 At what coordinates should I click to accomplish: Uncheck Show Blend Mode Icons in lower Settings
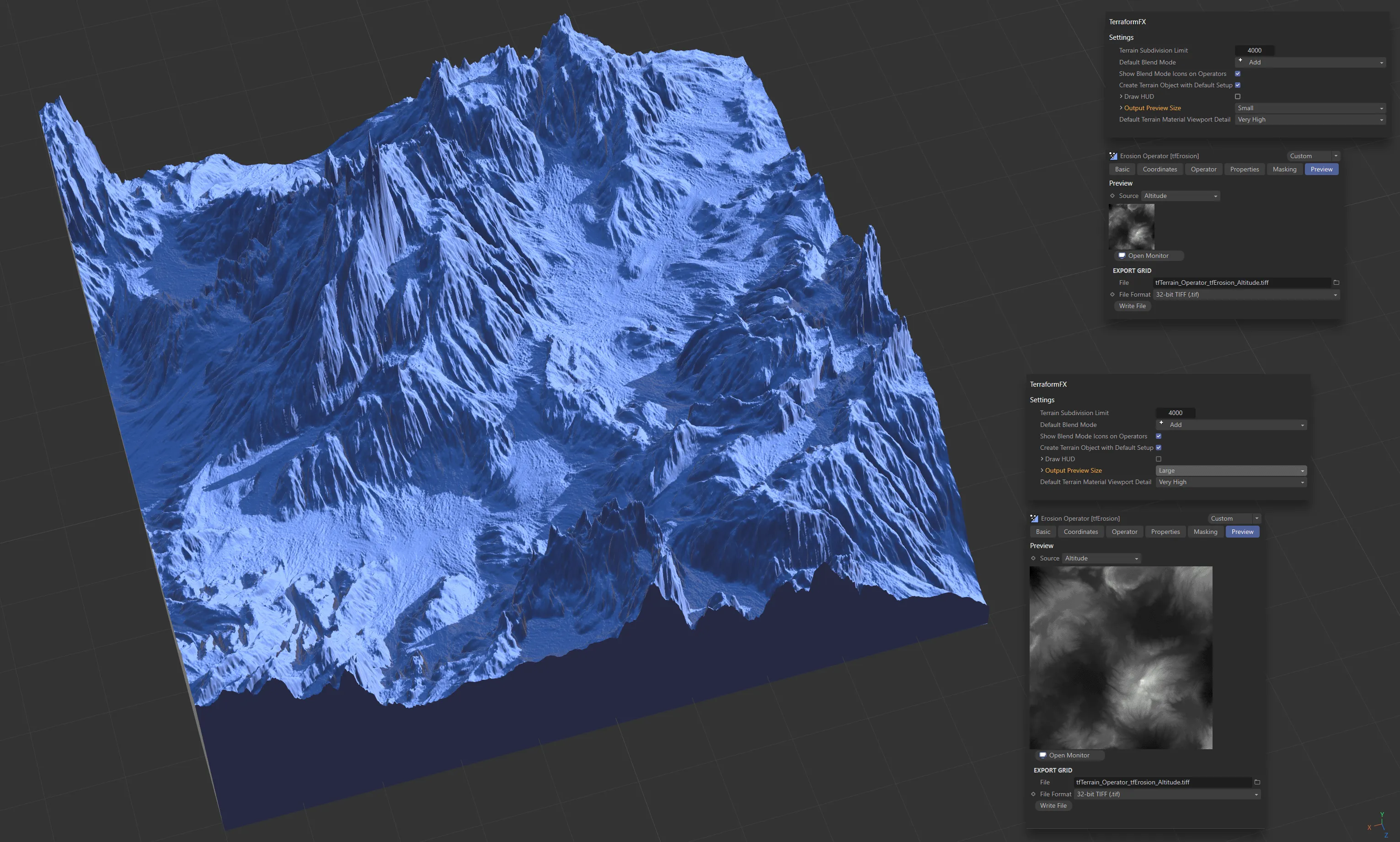(1158, 437)
